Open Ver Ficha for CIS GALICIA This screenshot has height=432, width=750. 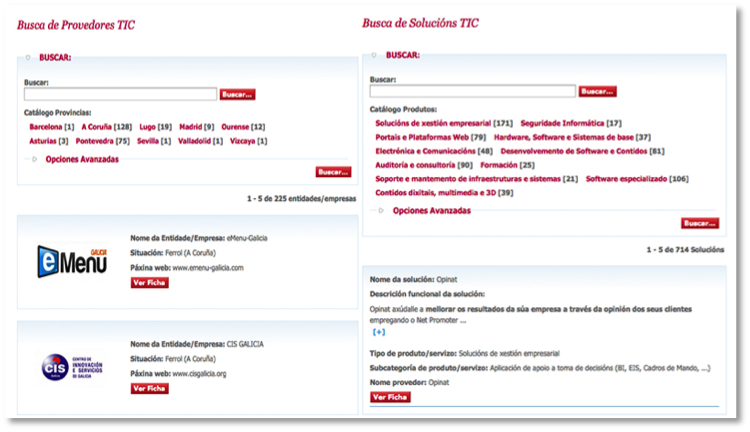pos(150,388)
